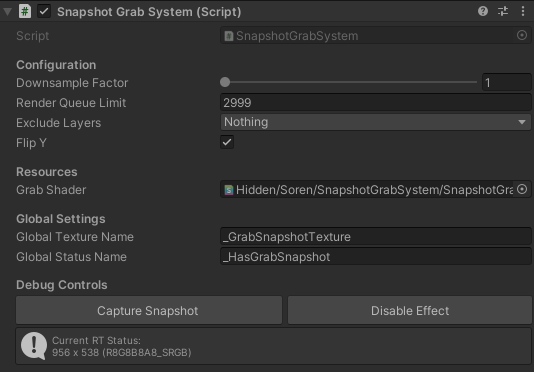Image resolution: width=534 pixels, height=372 pixels.
Task: Click the Render Queue Limit field
Action: pyautogui.click(x=376, y=102)
